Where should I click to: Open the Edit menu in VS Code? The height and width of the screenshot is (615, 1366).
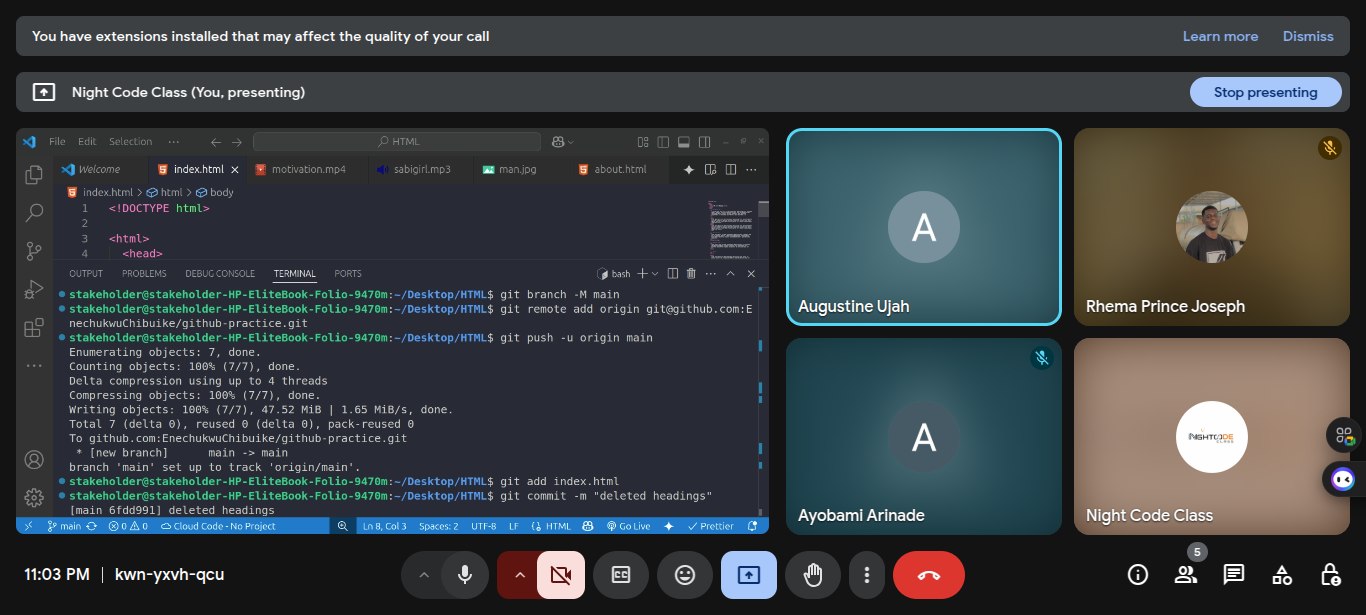[x=87, y=142]
